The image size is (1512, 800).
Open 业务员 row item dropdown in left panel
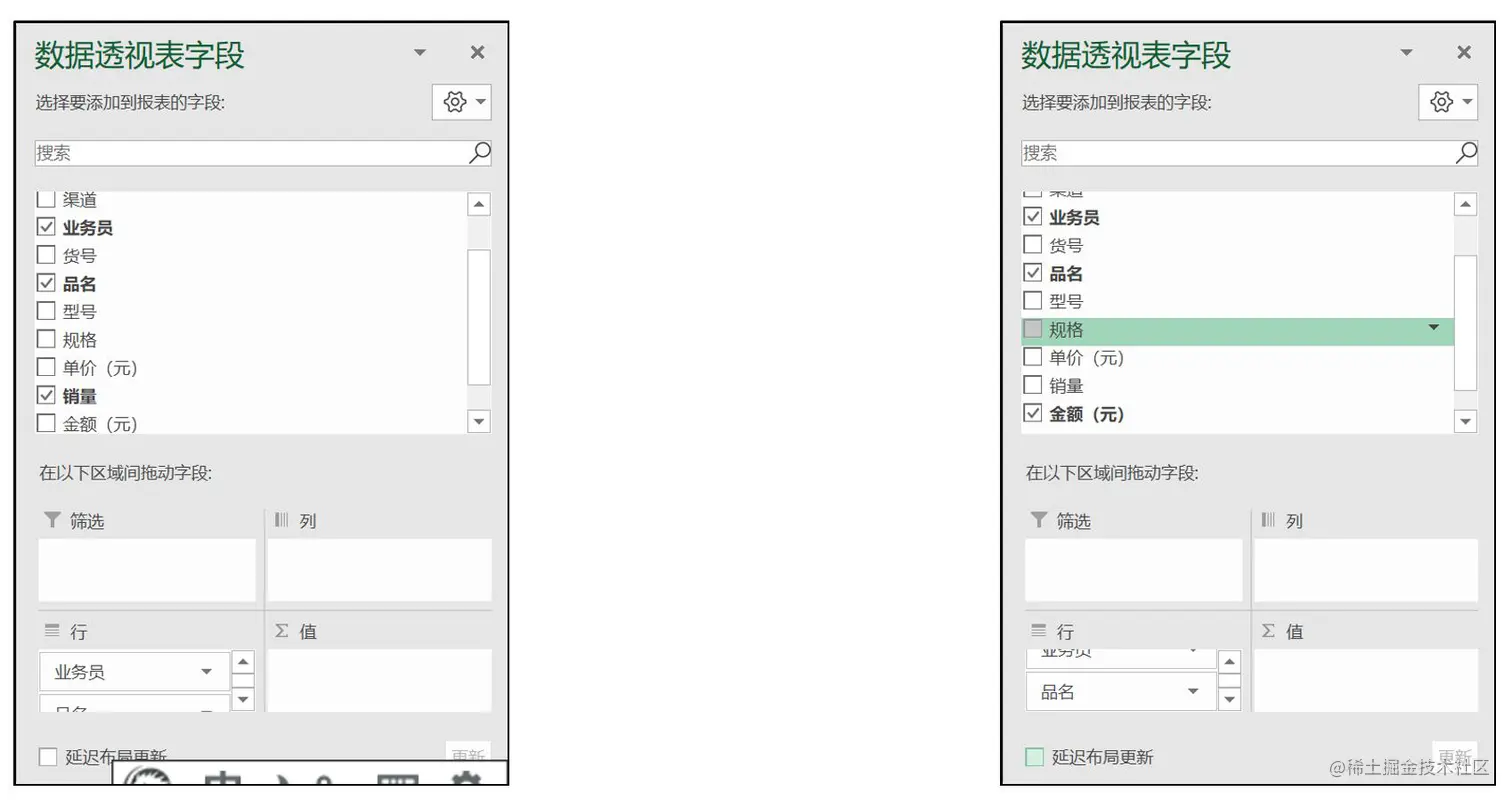[207, 672]
